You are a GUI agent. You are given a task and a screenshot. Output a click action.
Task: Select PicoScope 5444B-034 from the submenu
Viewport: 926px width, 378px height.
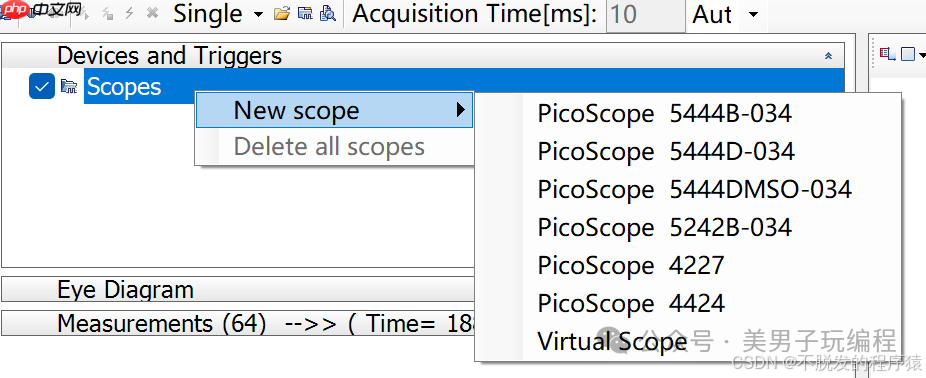(664, 113)
